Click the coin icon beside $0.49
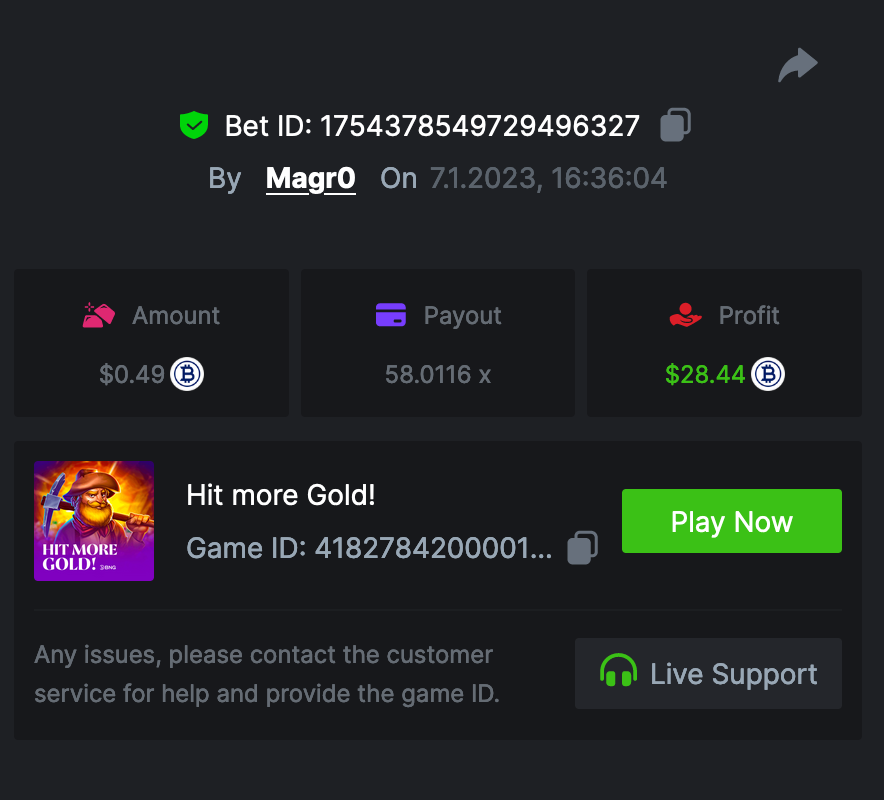The width and height of the screenshot is (884, 800). 187,374
